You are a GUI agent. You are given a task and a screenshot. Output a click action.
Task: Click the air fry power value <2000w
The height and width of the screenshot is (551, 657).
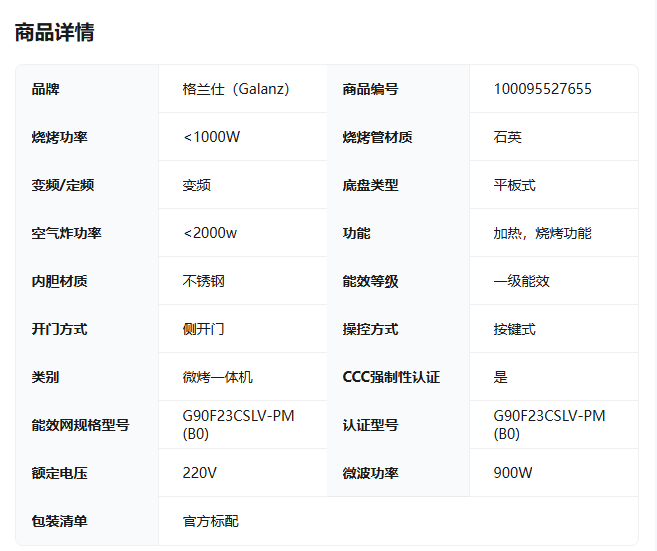point(210,233)
